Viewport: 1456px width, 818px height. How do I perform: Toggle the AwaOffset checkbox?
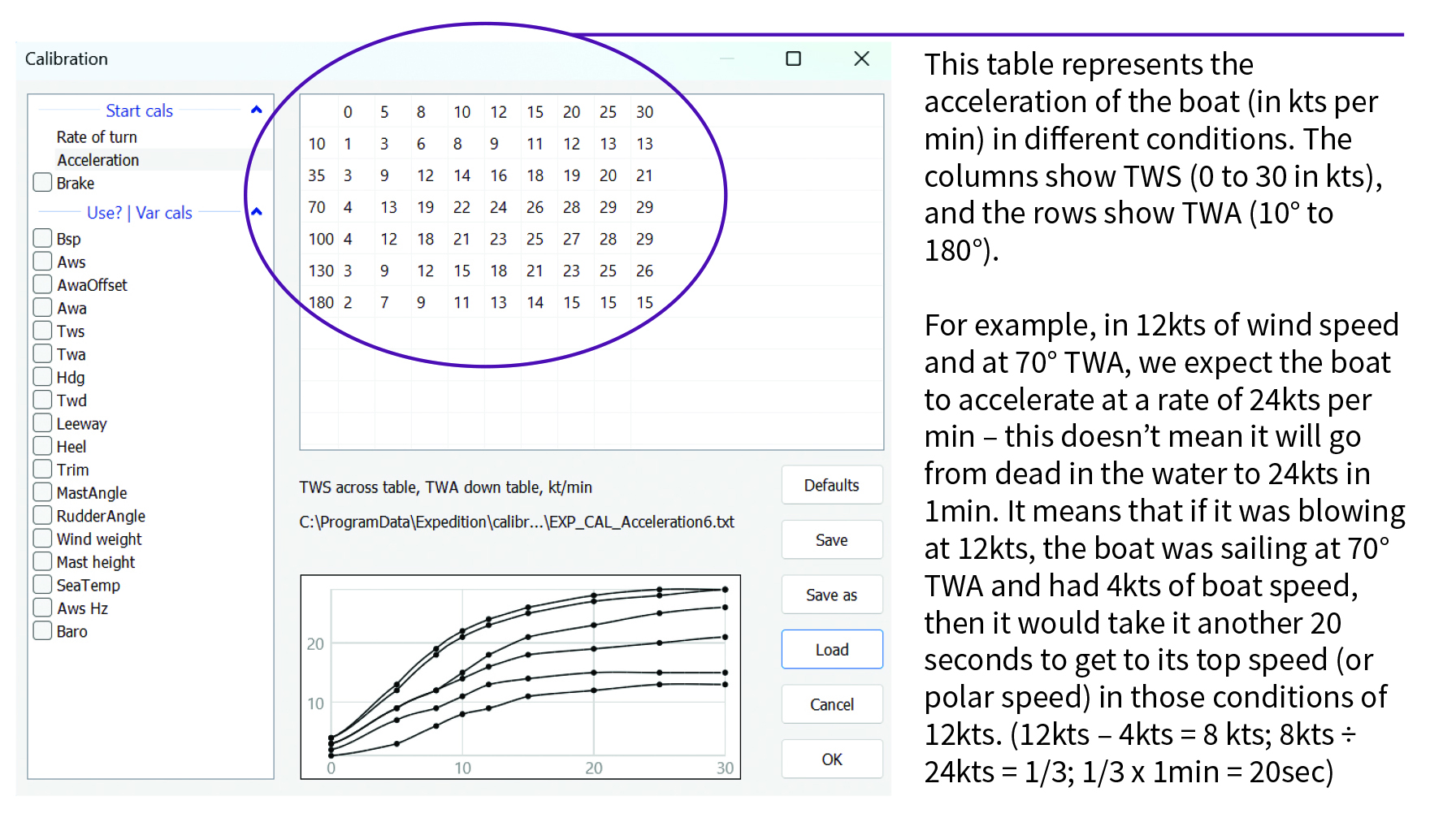(43, 284)
